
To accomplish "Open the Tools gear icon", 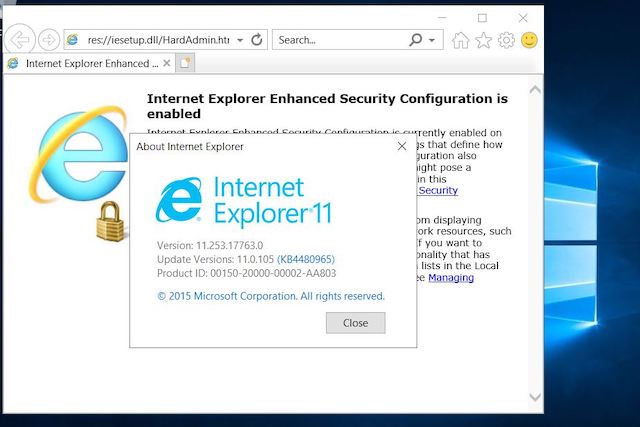I will [507, 40].
